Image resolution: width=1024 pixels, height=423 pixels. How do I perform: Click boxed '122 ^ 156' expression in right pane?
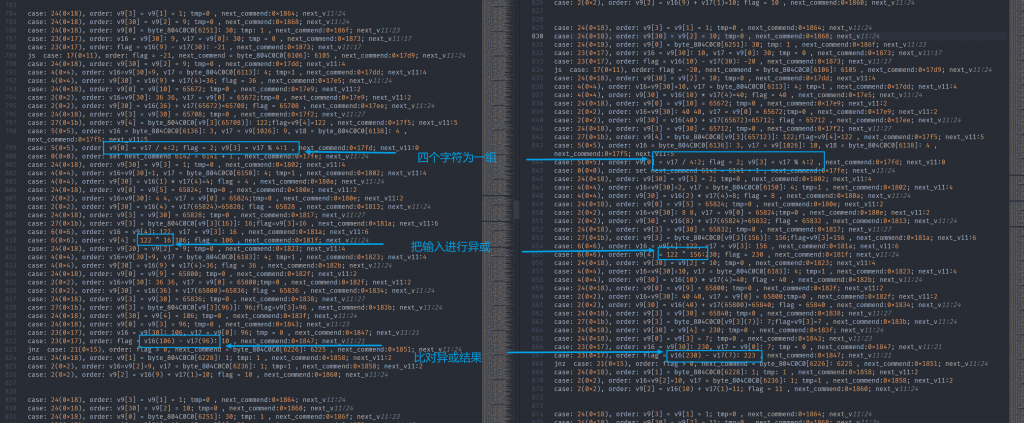[x=680, y=254]
